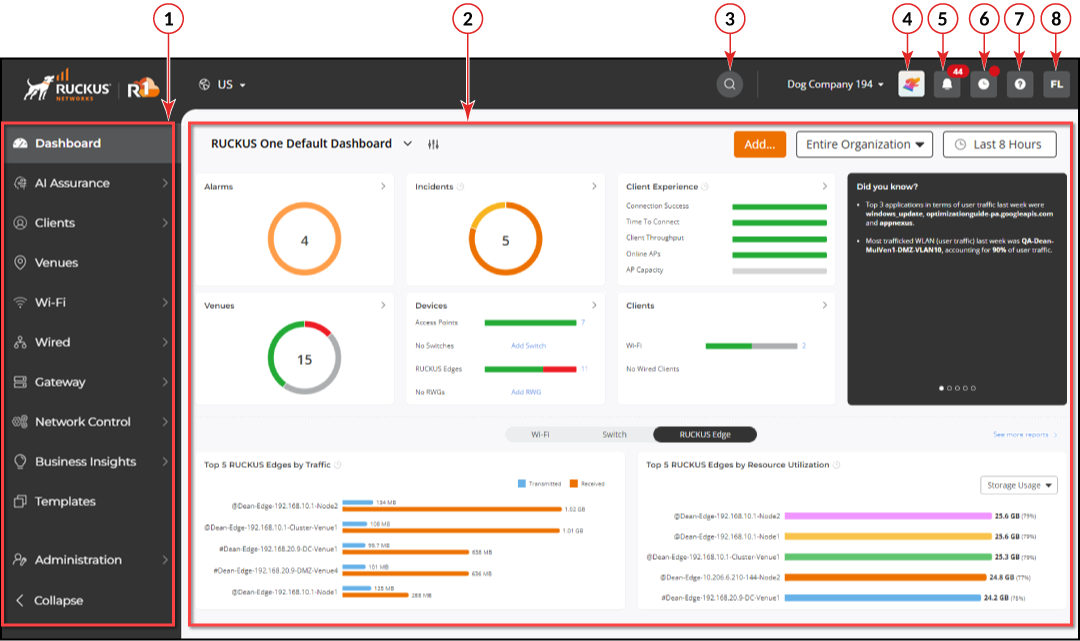Viewport: 1080px width, 641px height.
Task: Open the Venues menu in sidebar
Action: [x=56, y=262]
